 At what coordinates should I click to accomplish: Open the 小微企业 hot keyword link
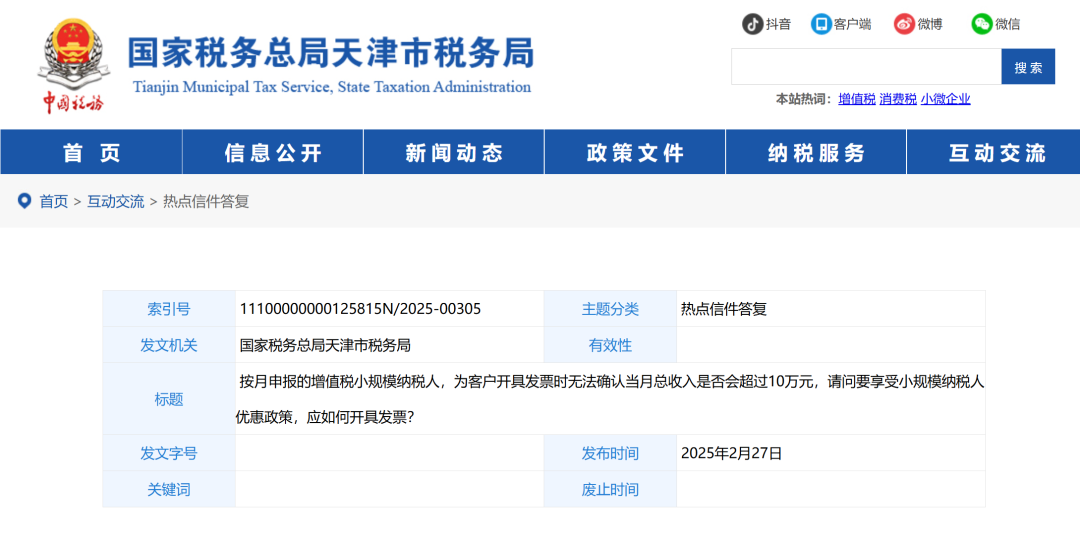[x=945, y=99]
